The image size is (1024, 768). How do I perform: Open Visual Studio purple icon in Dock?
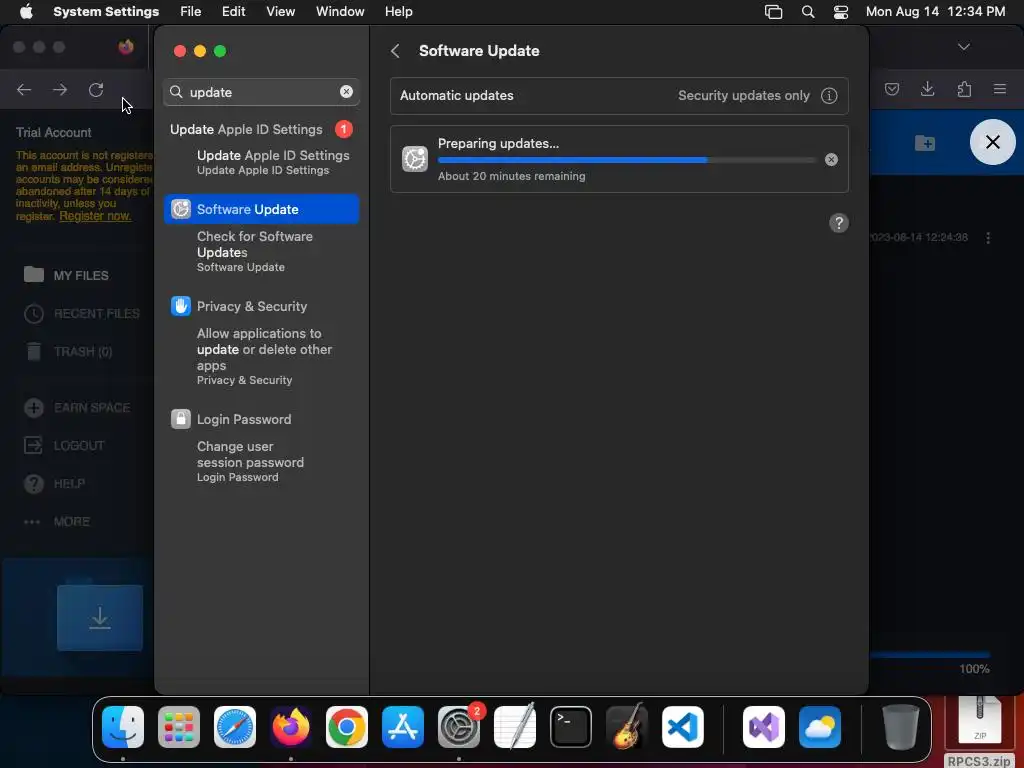coord(763,726)
